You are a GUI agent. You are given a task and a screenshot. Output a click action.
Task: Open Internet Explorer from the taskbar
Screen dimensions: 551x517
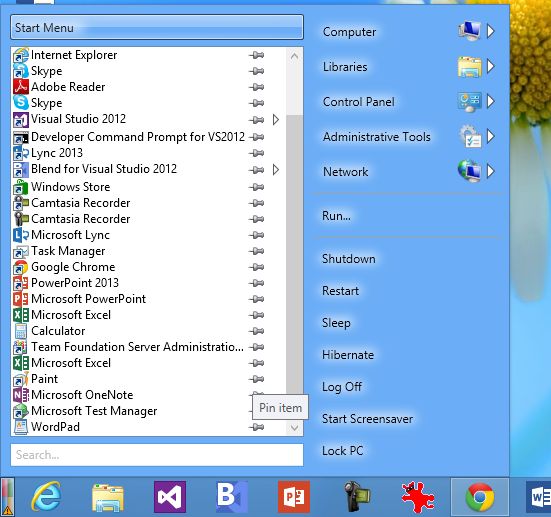[x=46, y=497]
